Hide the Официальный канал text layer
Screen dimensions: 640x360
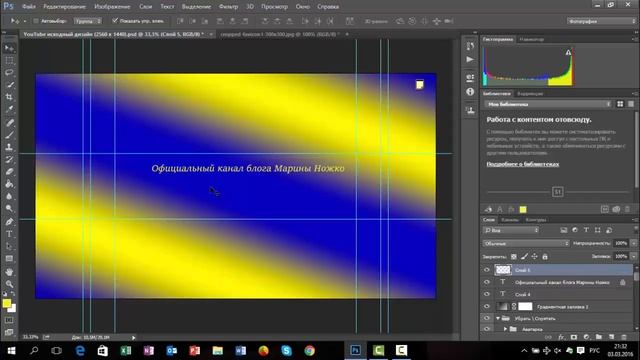tap(487, 282)
